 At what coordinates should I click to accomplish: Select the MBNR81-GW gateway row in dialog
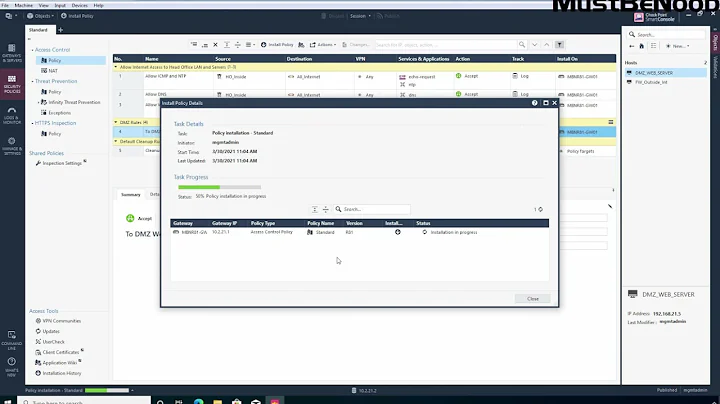tap(360, 232)
